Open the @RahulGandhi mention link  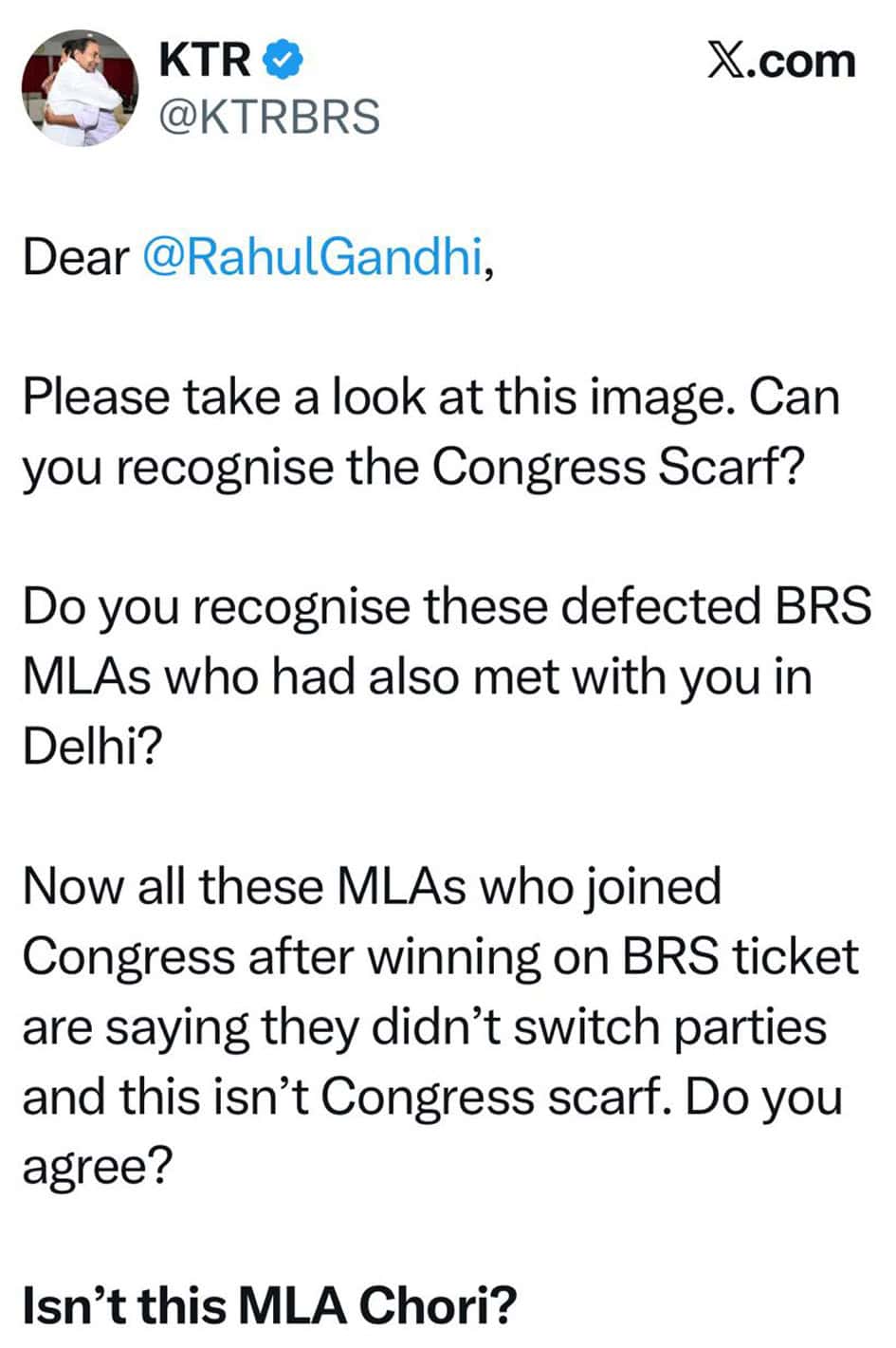313,257
